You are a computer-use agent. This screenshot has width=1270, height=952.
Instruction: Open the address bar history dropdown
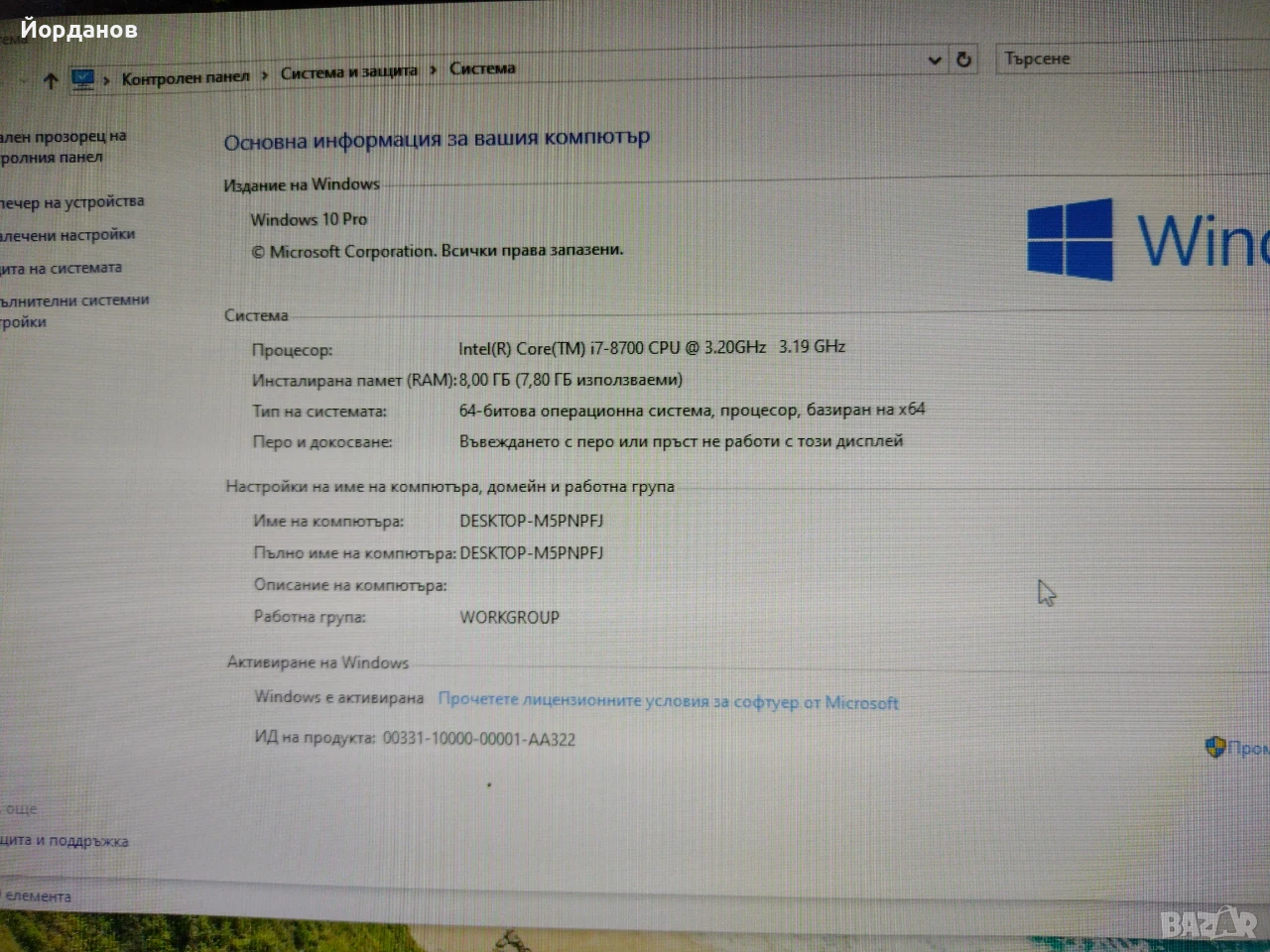pyautogui.click(x=935, y=60)
